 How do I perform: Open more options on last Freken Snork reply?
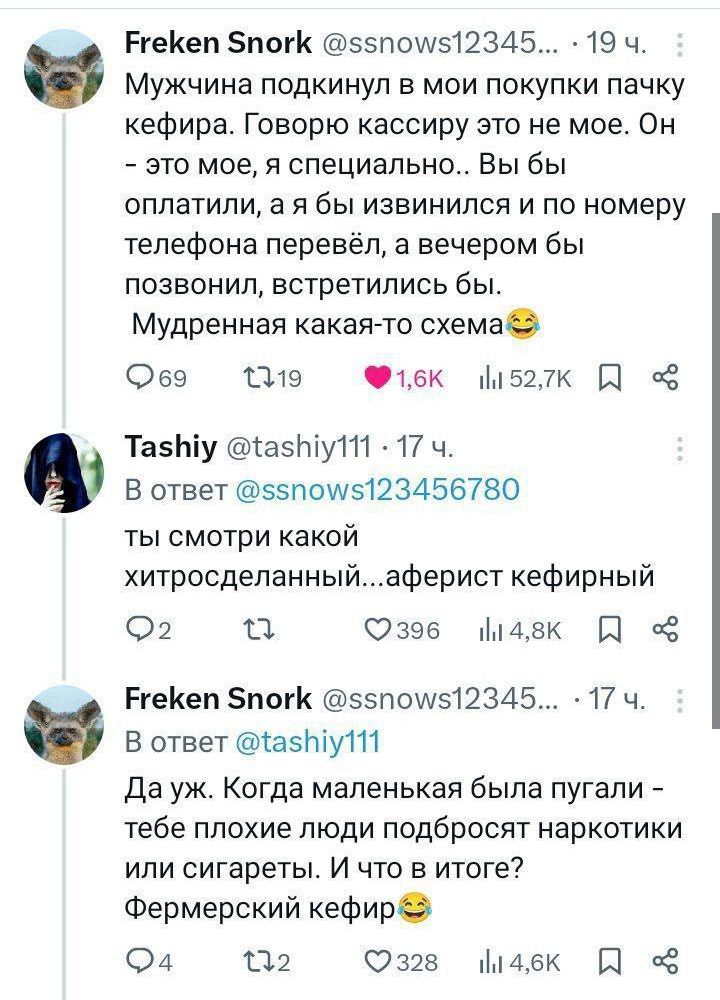tap(680, 700)
